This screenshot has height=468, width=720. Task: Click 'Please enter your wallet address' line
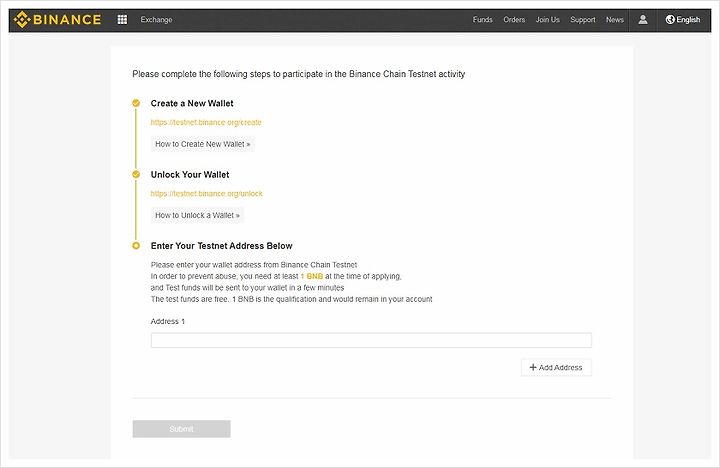[x=253, y=265]
